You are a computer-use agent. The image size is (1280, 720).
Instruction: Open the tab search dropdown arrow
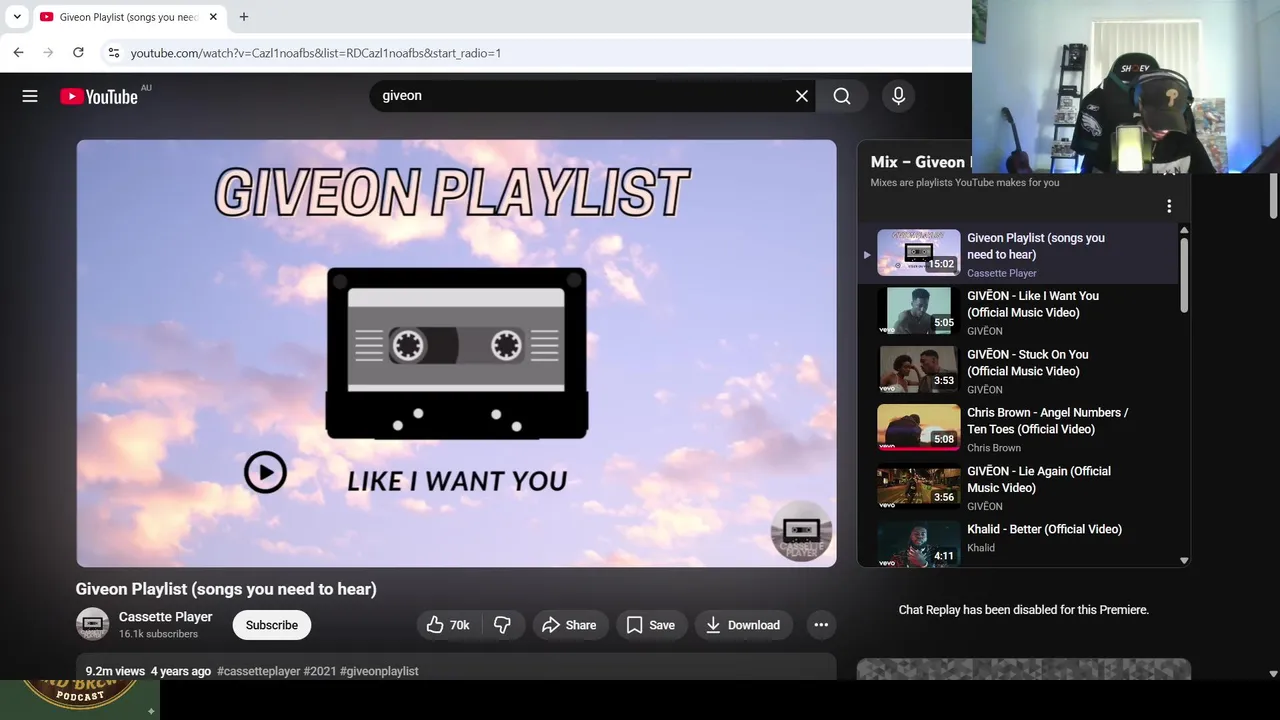pos(17,17)
